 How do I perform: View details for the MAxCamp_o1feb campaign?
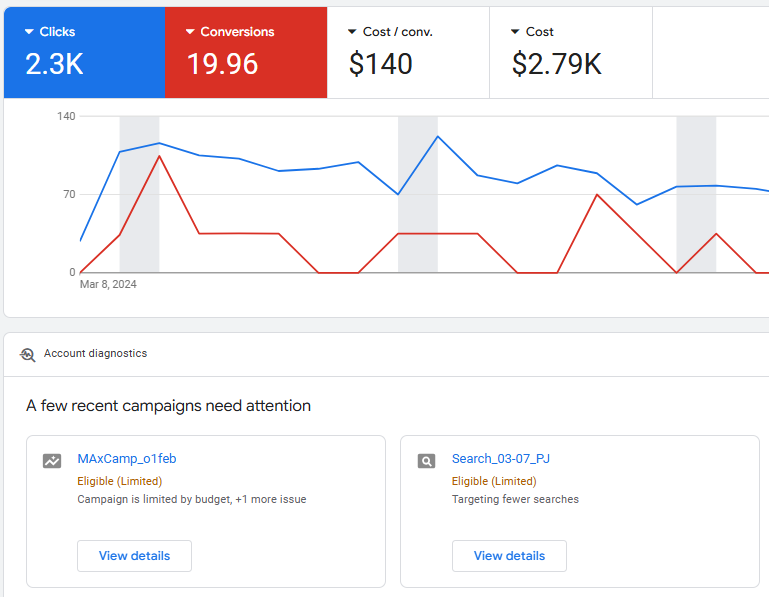tap(134, 556)
